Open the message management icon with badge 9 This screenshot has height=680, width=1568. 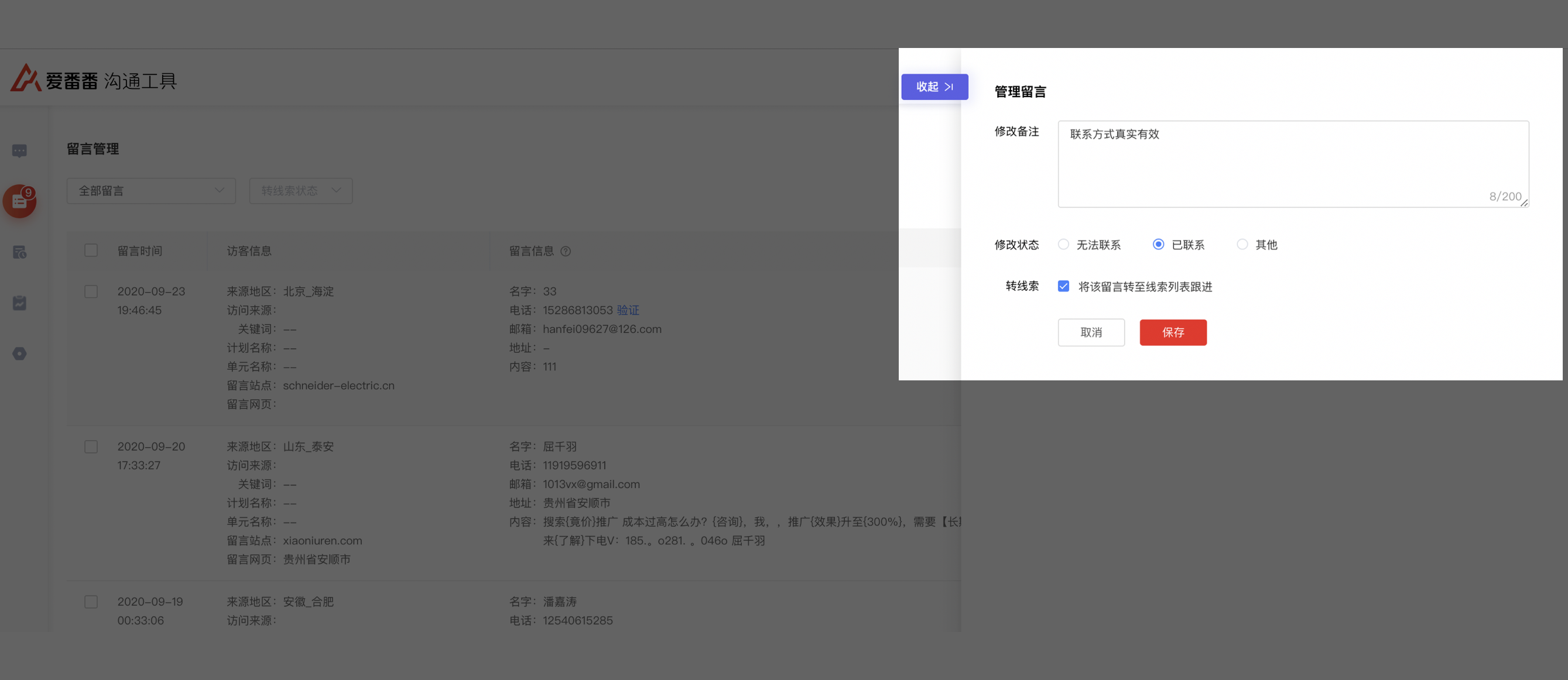[19, 201]
